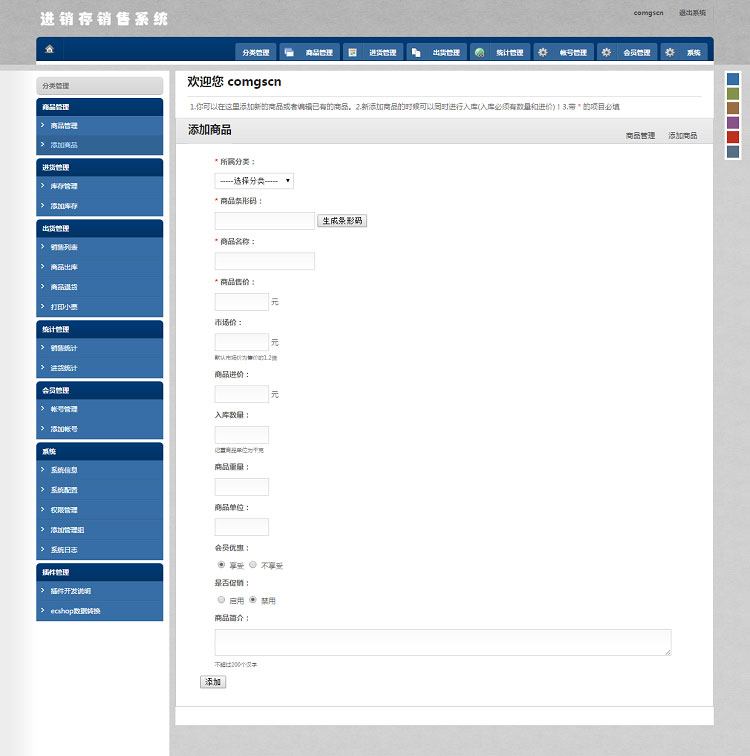Click the 出货管理 copy icon in navbar
This screenshot has width=750, height=756.
pos(416,53)
